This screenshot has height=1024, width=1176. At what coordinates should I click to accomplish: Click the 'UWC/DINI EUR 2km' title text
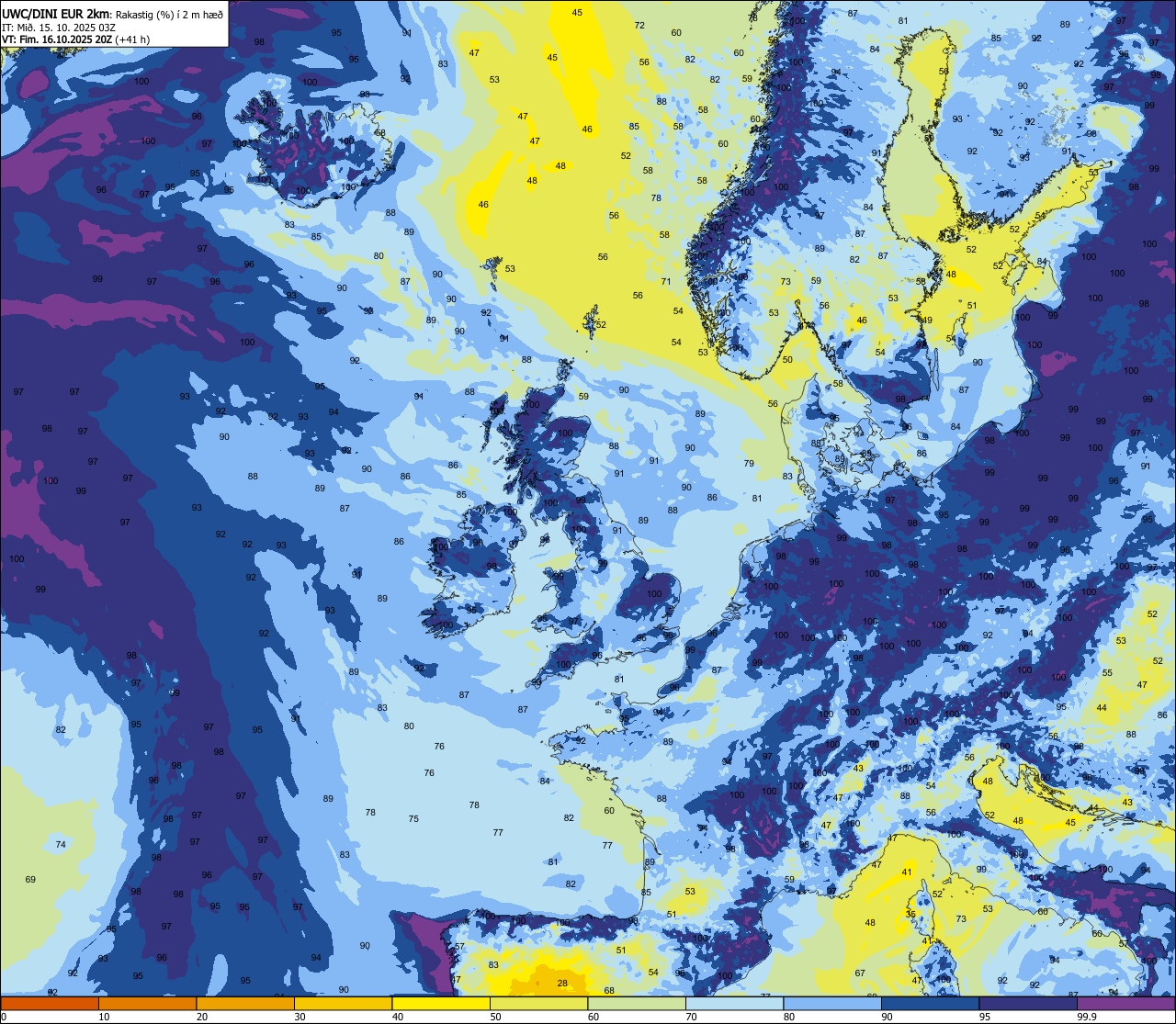pos(57,13)
